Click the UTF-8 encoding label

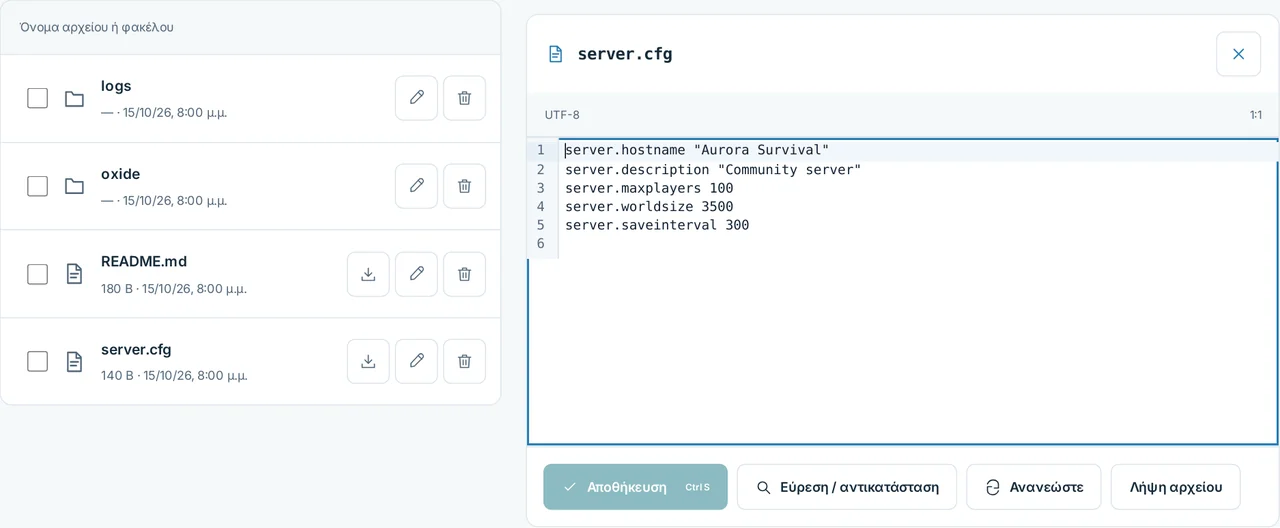tap(562, 115)
